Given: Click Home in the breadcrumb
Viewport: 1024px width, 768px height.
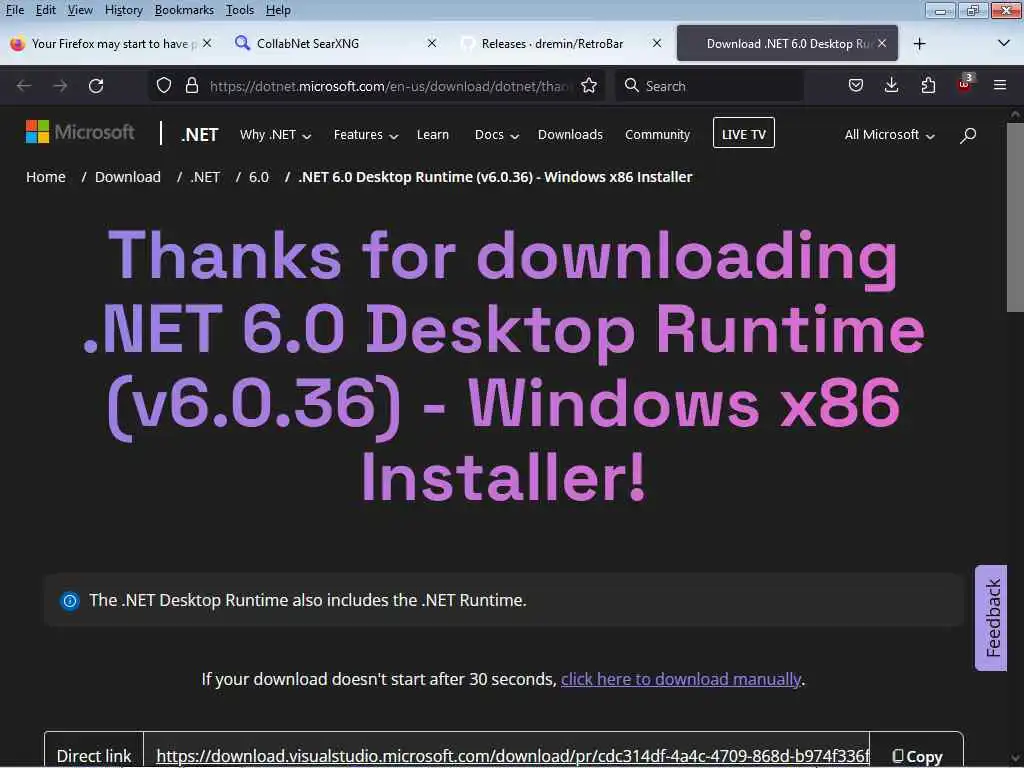Looking at the screenshot, I should 46,177.
